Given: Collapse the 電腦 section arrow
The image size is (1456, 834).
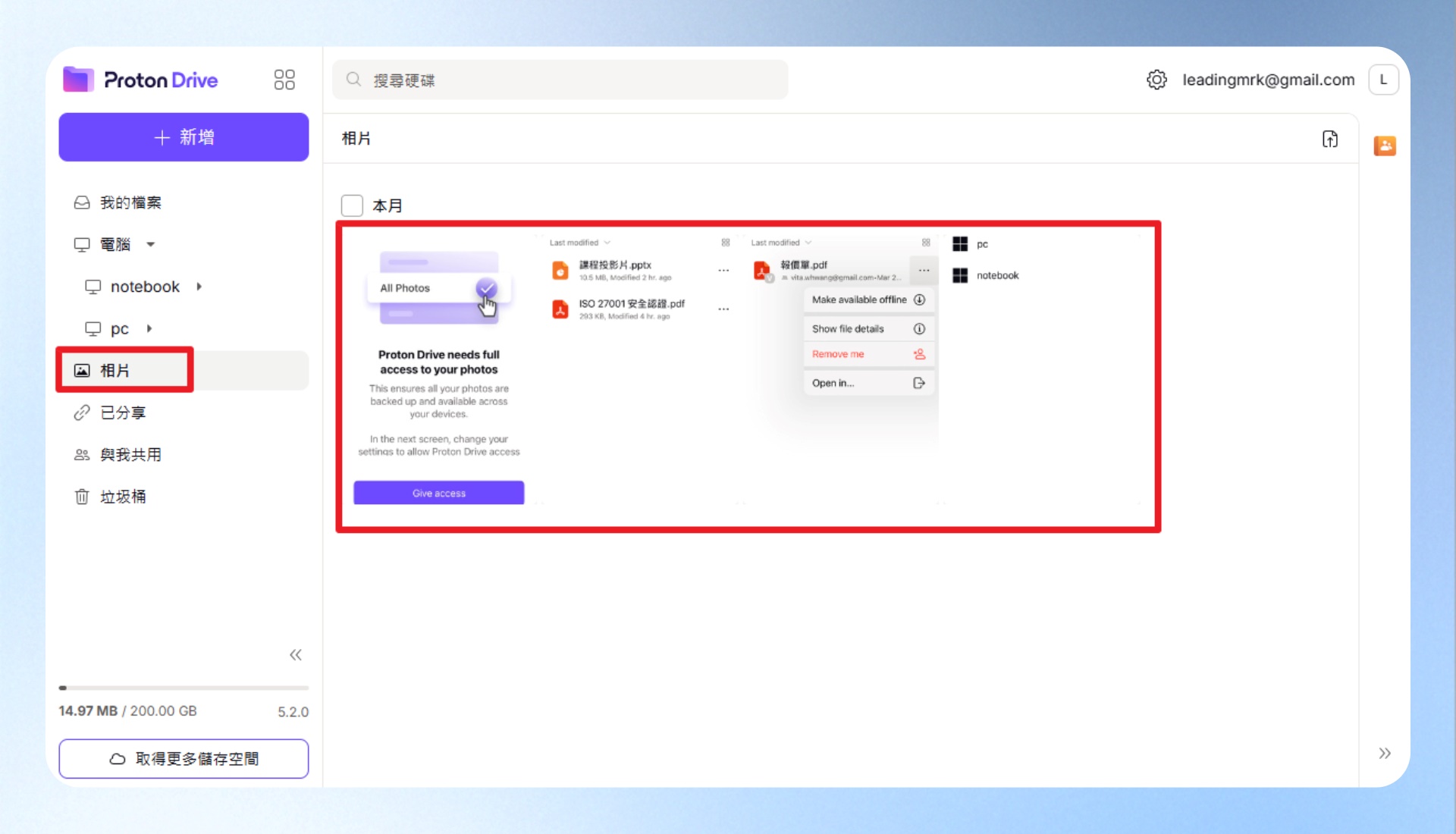Looking at the screenshot, I should pyautogui.click(x=151, y=244).
